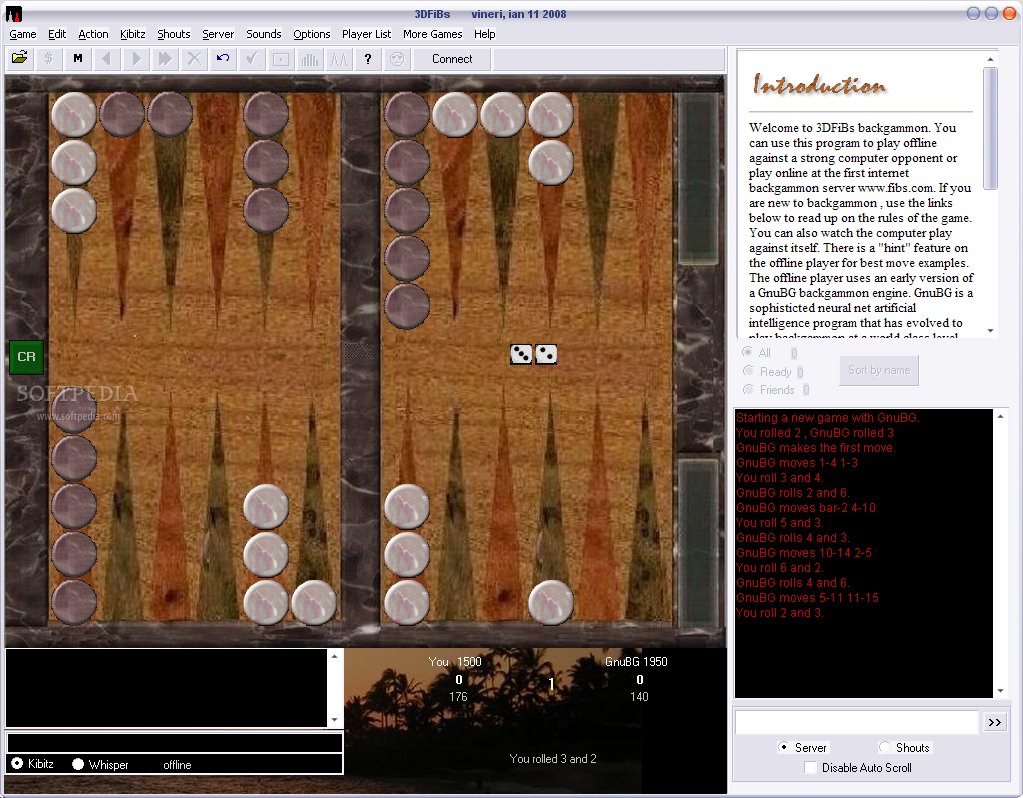1023x798 pixels.
Task: Click the question mark help icon
Action: pyautogui.click(x=368, y=58)
